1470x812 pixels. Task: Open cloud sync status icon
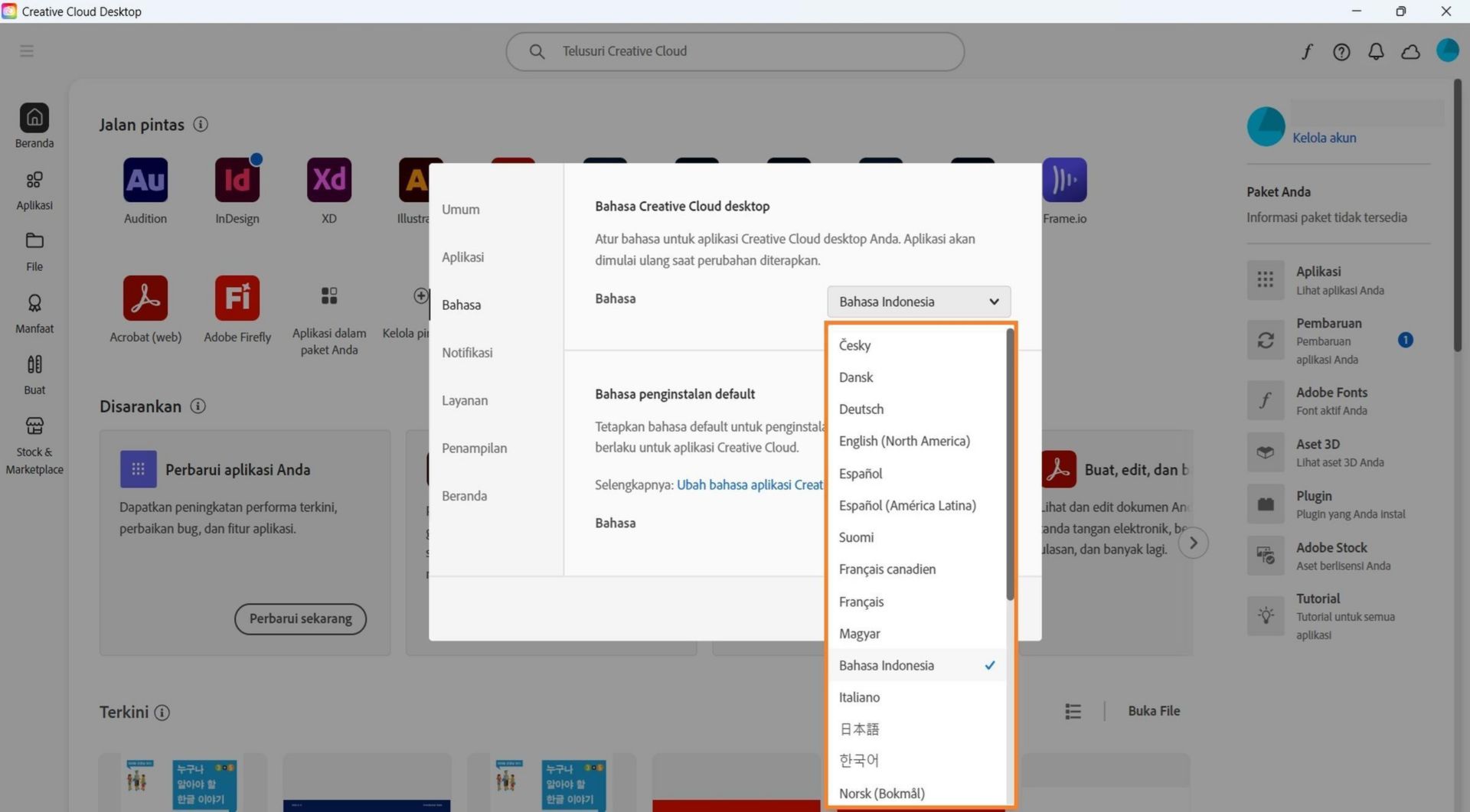tap(1410, 51)
